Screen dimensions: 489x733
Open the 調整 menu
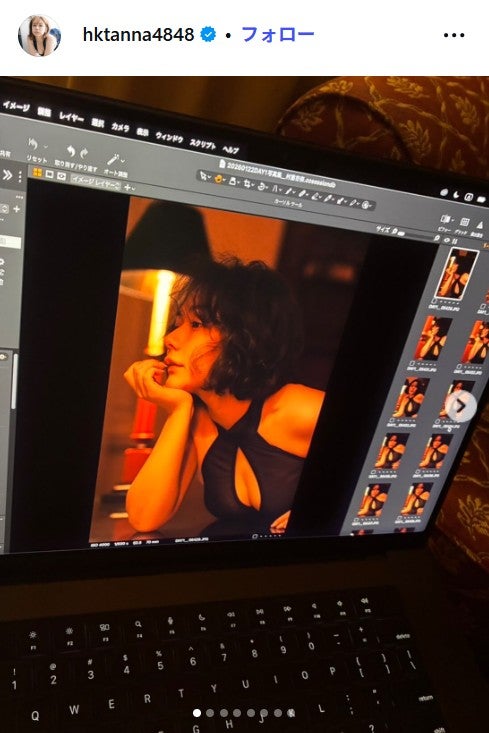(x=44, y=112)
